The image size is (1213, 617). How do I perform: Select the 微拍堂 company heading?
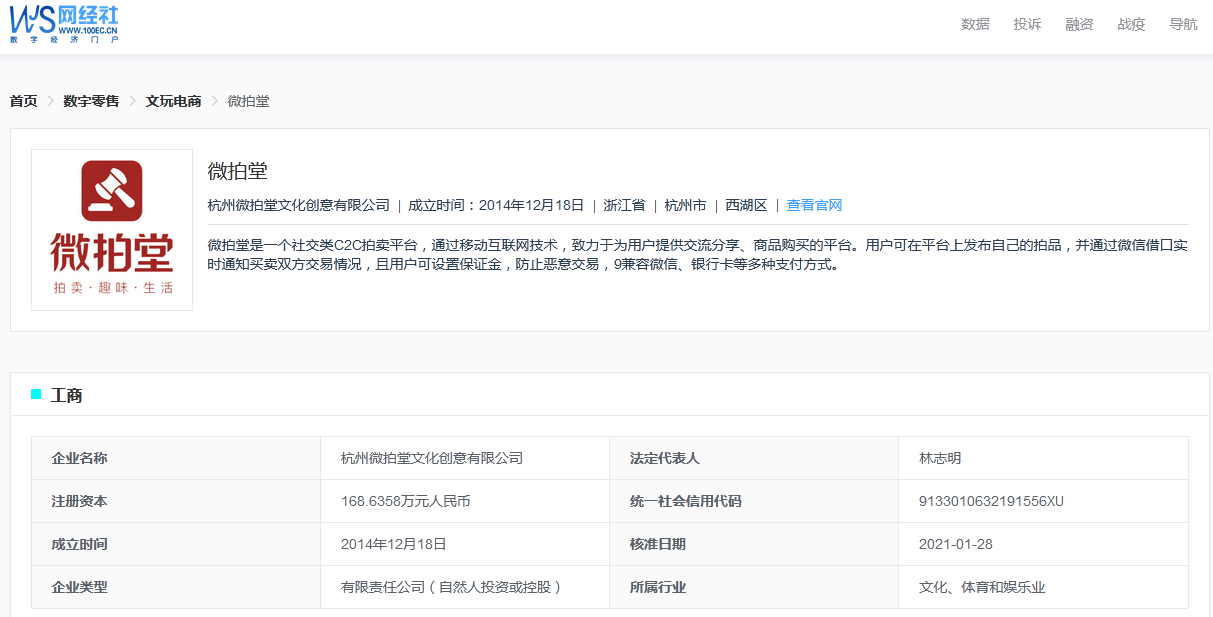click(x=238, y=171)
